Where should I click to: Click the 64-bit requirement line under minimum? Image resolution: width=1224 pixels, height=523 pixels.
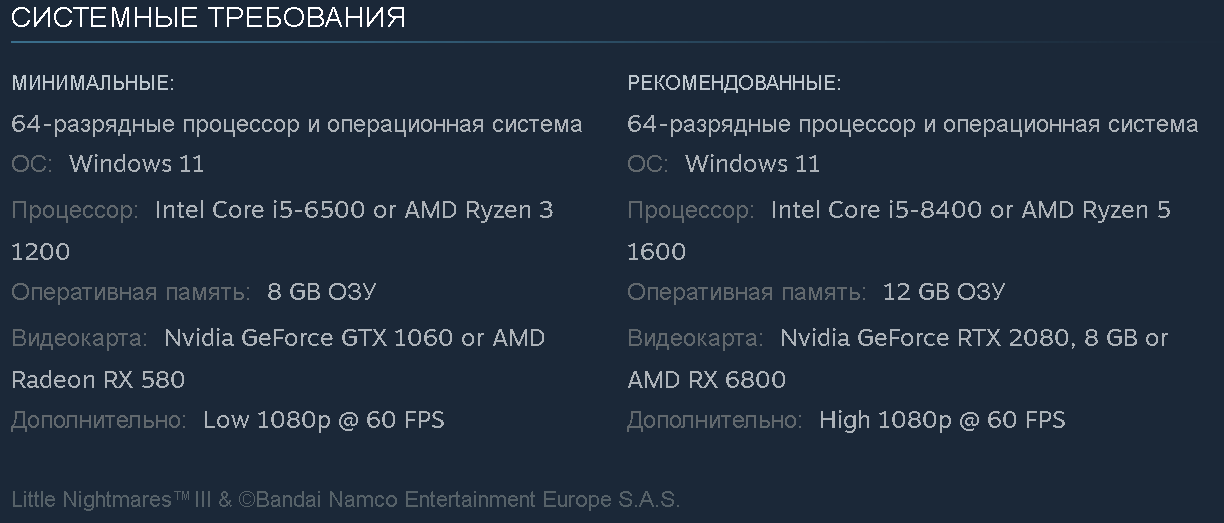tap(296, 125)
